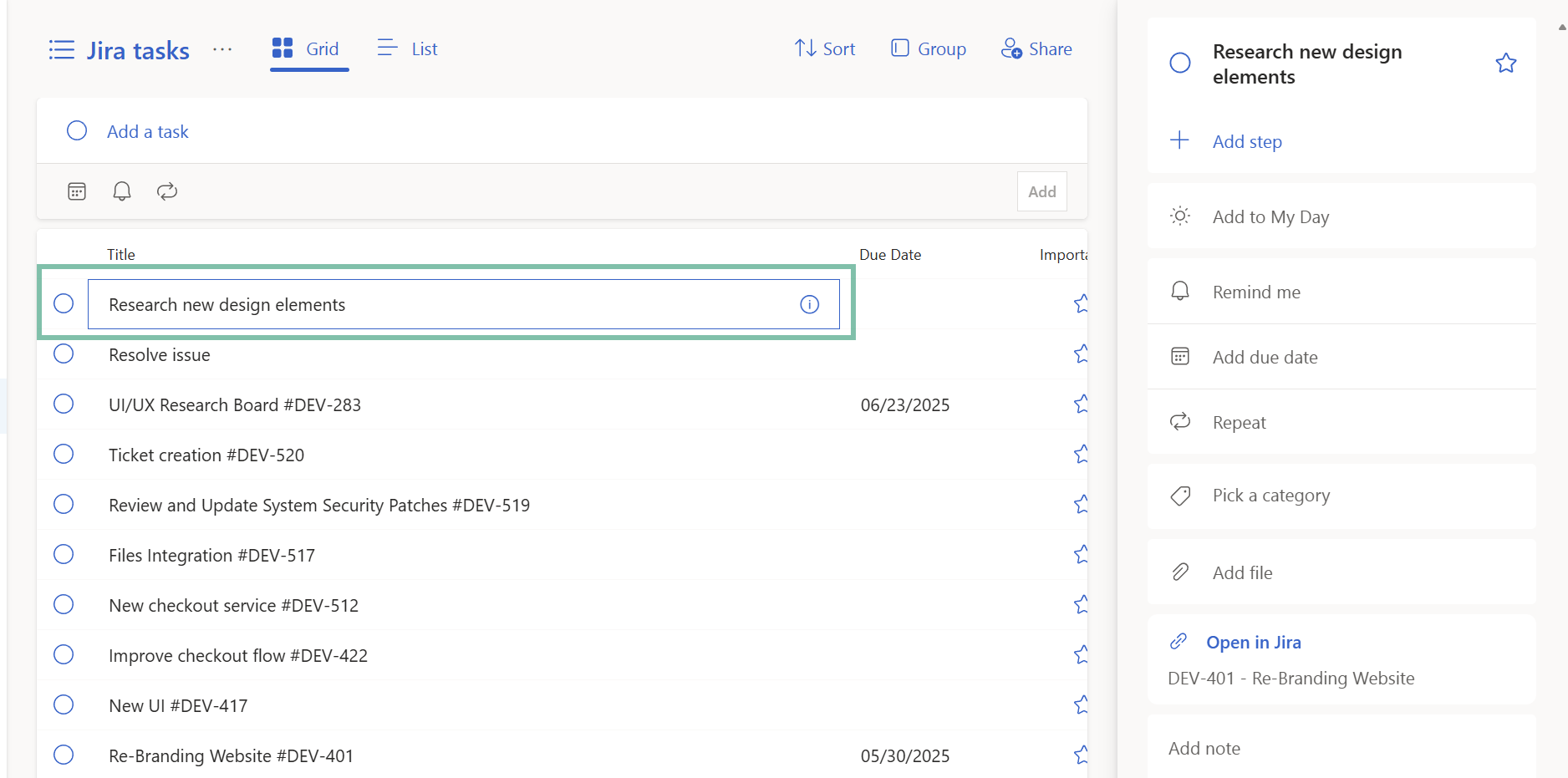This screenshot has width=1568, height=778.
Task: Click the reminder bell icon under Add a task
Action: pyautogui.click(x=122, y=191)
